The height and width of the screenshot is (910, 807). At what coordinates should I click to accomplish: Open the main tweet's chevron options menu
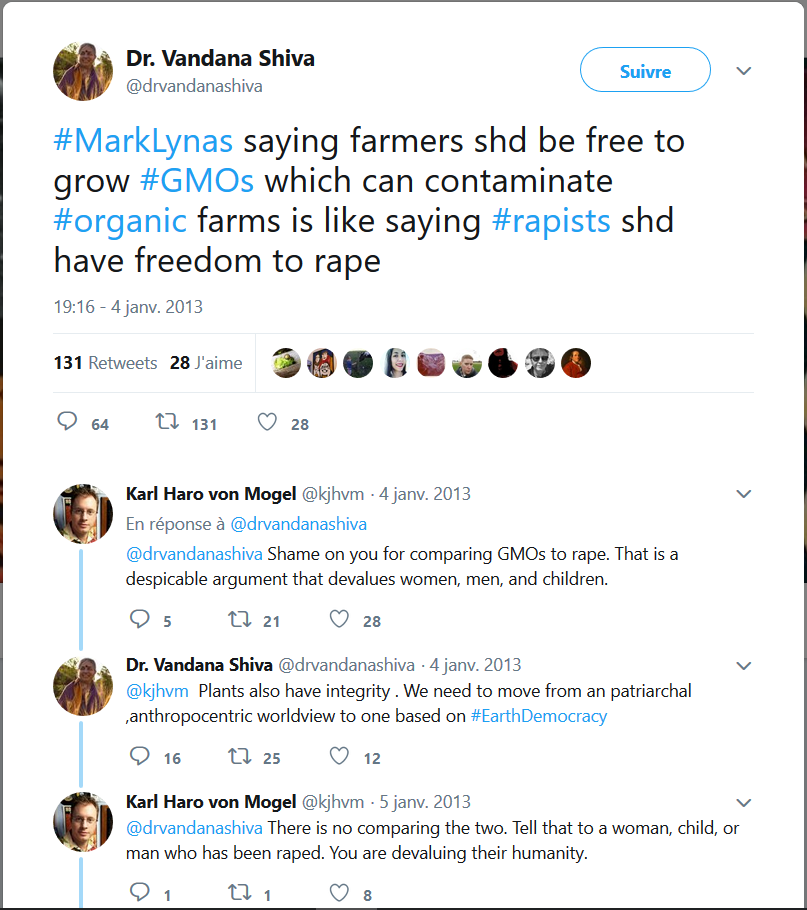743,71
